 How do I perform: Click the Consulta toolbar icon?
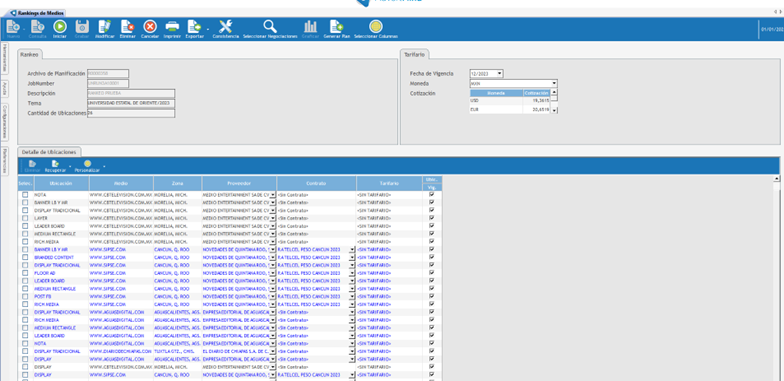pos(38,26)
